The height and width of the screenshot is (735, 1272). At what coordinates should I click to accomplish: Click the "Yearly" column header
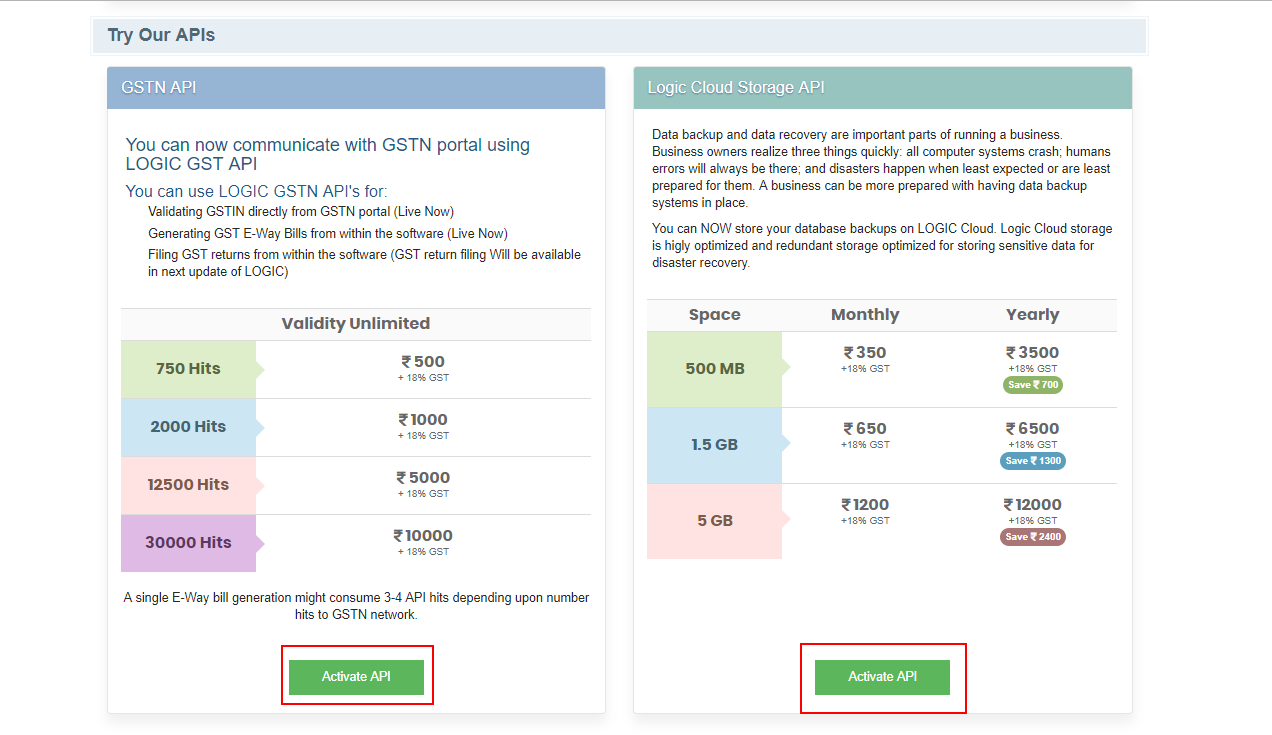(x=1032, y=315)
